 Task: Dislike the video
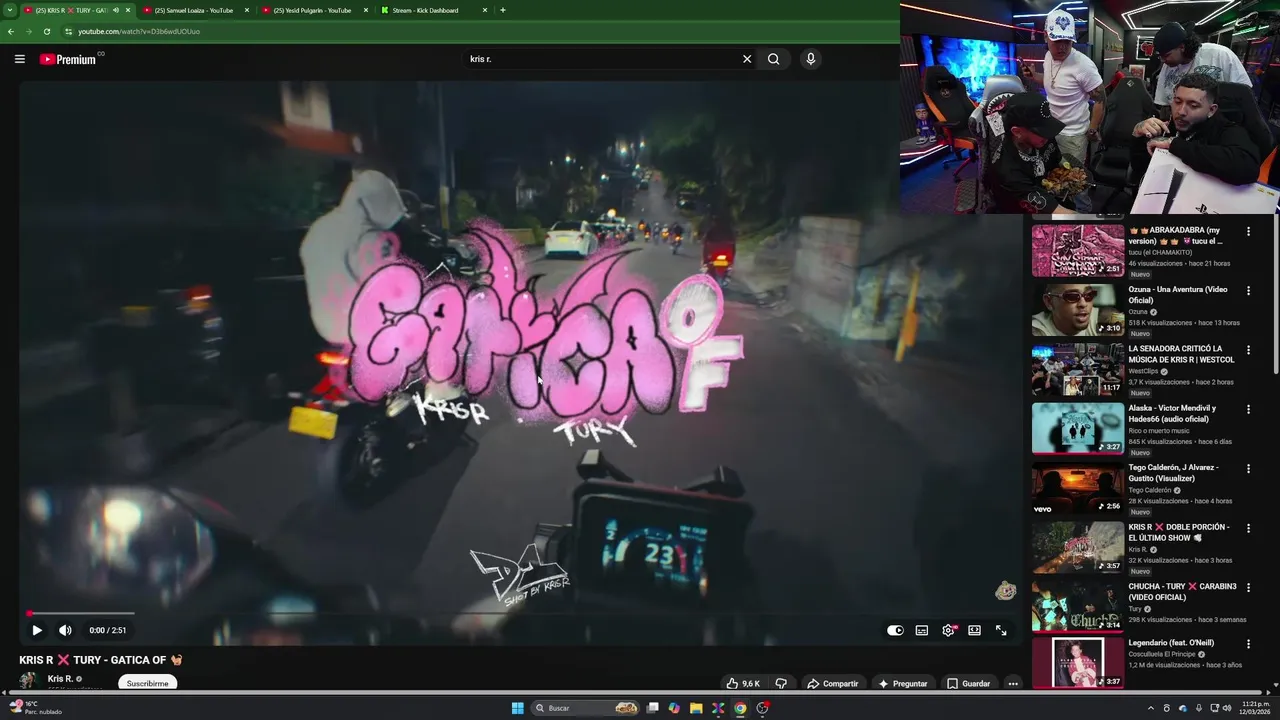click(781, 684)
